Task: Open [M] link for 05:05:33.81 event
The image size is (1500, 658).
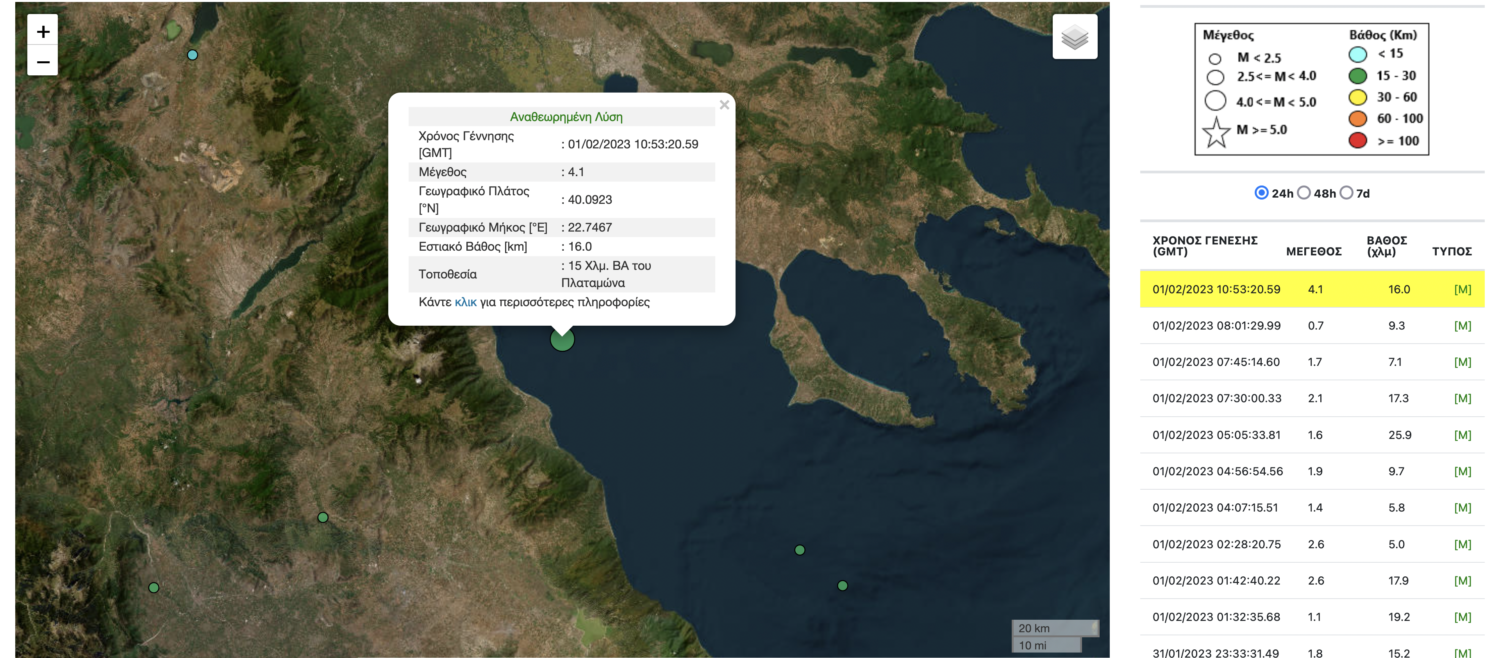Action: coord(1463,435)
